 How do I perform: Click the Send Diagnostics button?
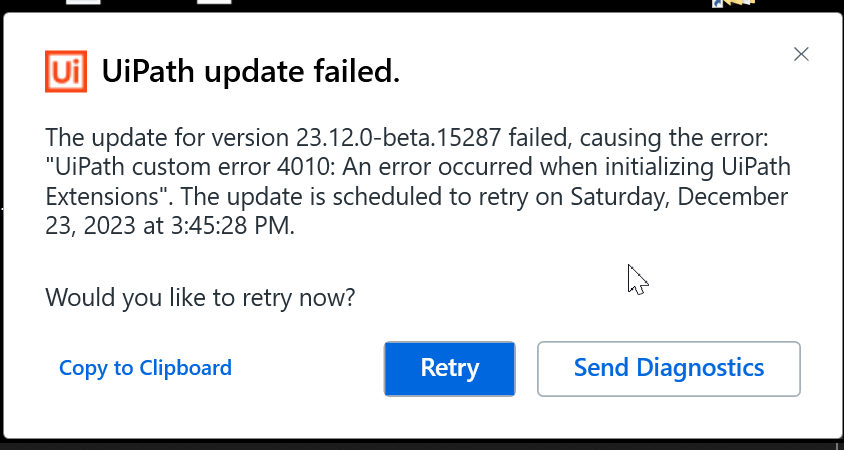coord(668,368)
